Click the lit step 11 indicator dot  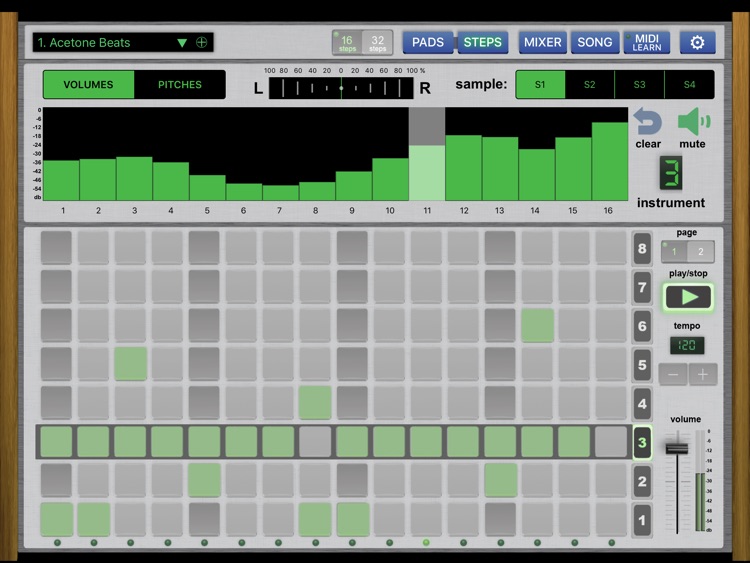point(426,542)
